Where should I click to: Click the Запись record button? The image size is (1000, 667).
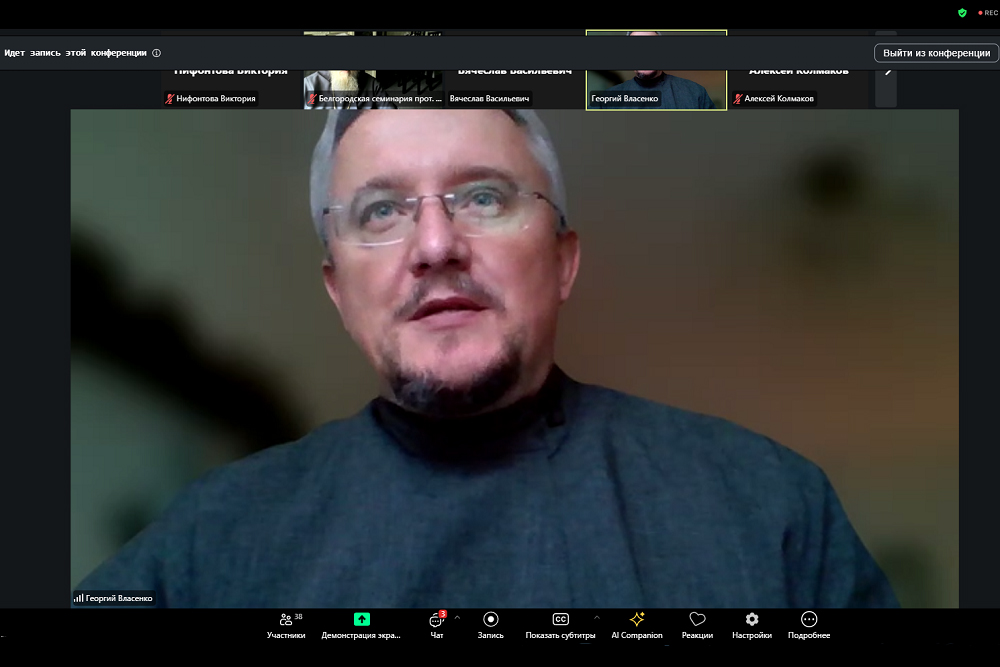click(490, 625)
